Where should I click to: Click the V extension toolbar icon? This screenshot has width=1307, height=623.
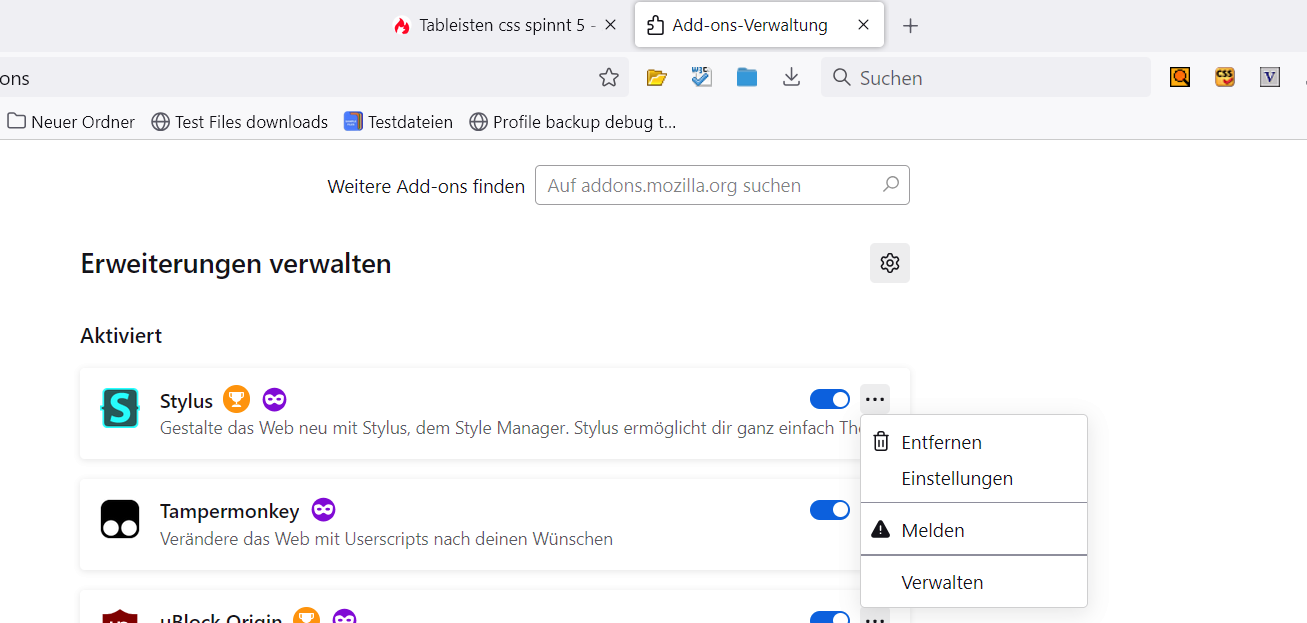pyautogui.click(x=1270, y=77)
